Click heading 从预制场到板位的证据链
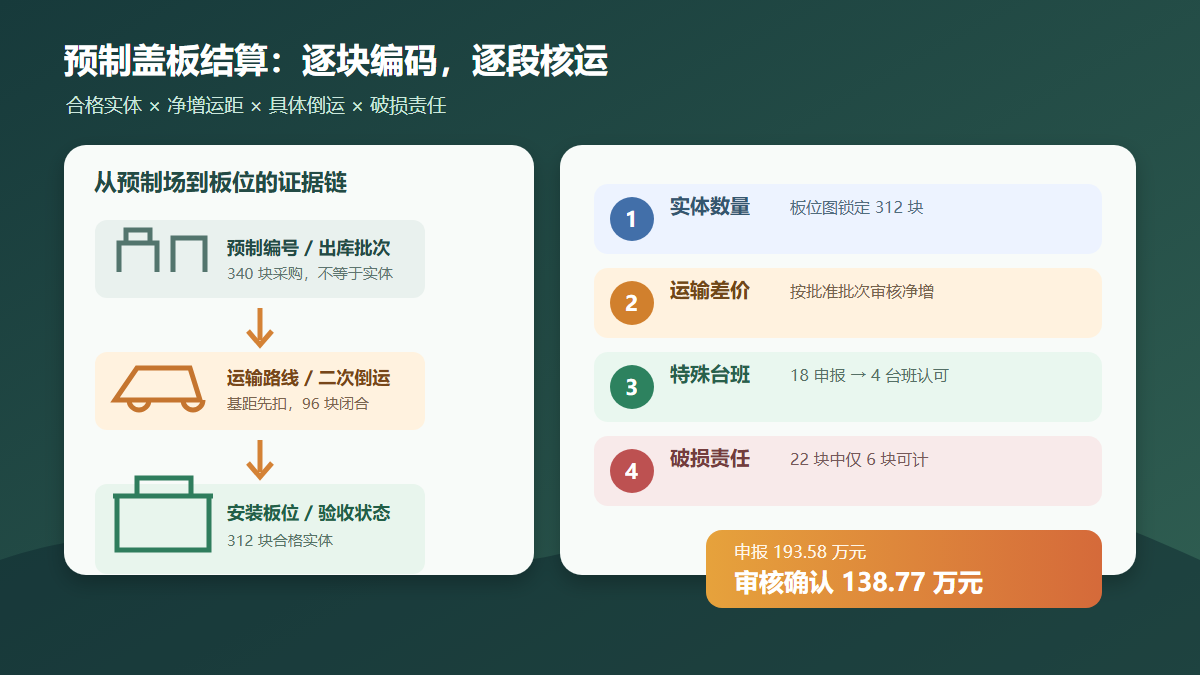 pos(220,183)
